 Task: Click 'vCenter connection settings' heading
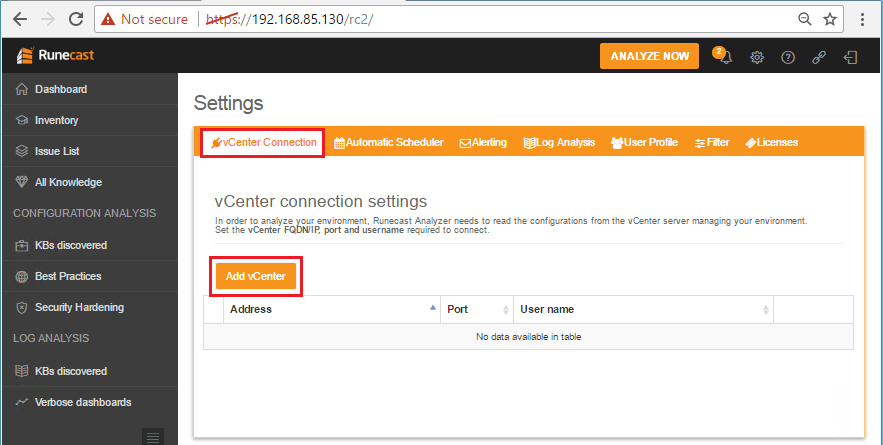(x=321, y=201)
